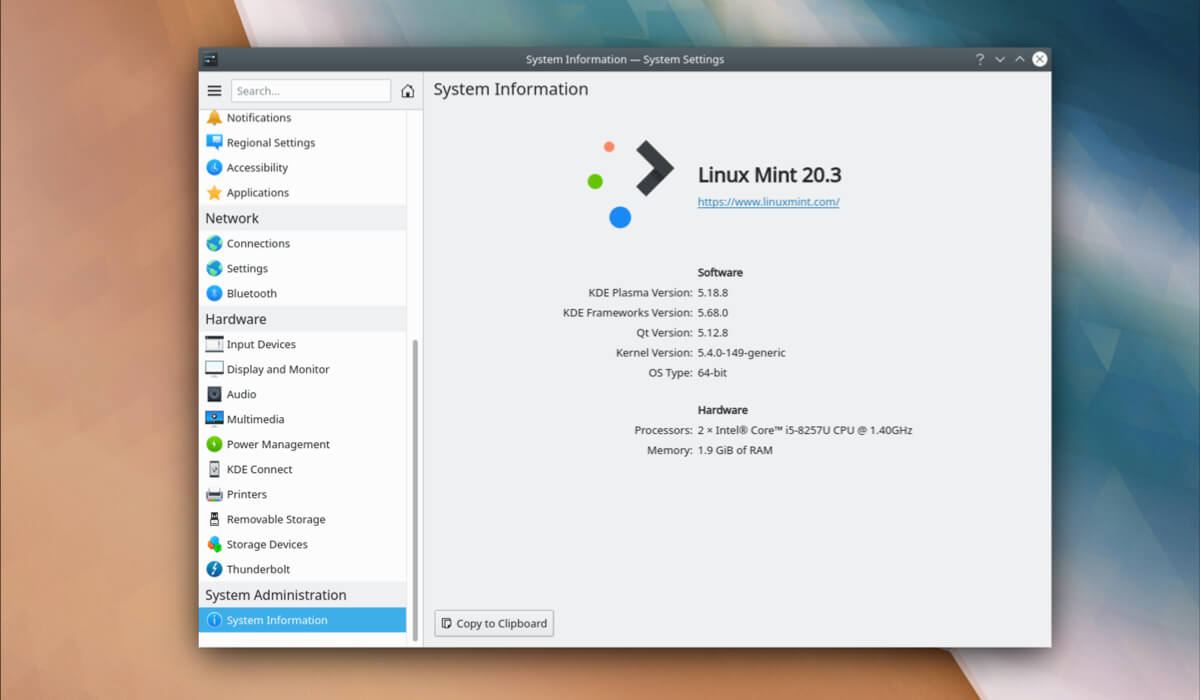Click the KDE Connect phone icon
1200x700 pixels.
(x=214, y=469)
